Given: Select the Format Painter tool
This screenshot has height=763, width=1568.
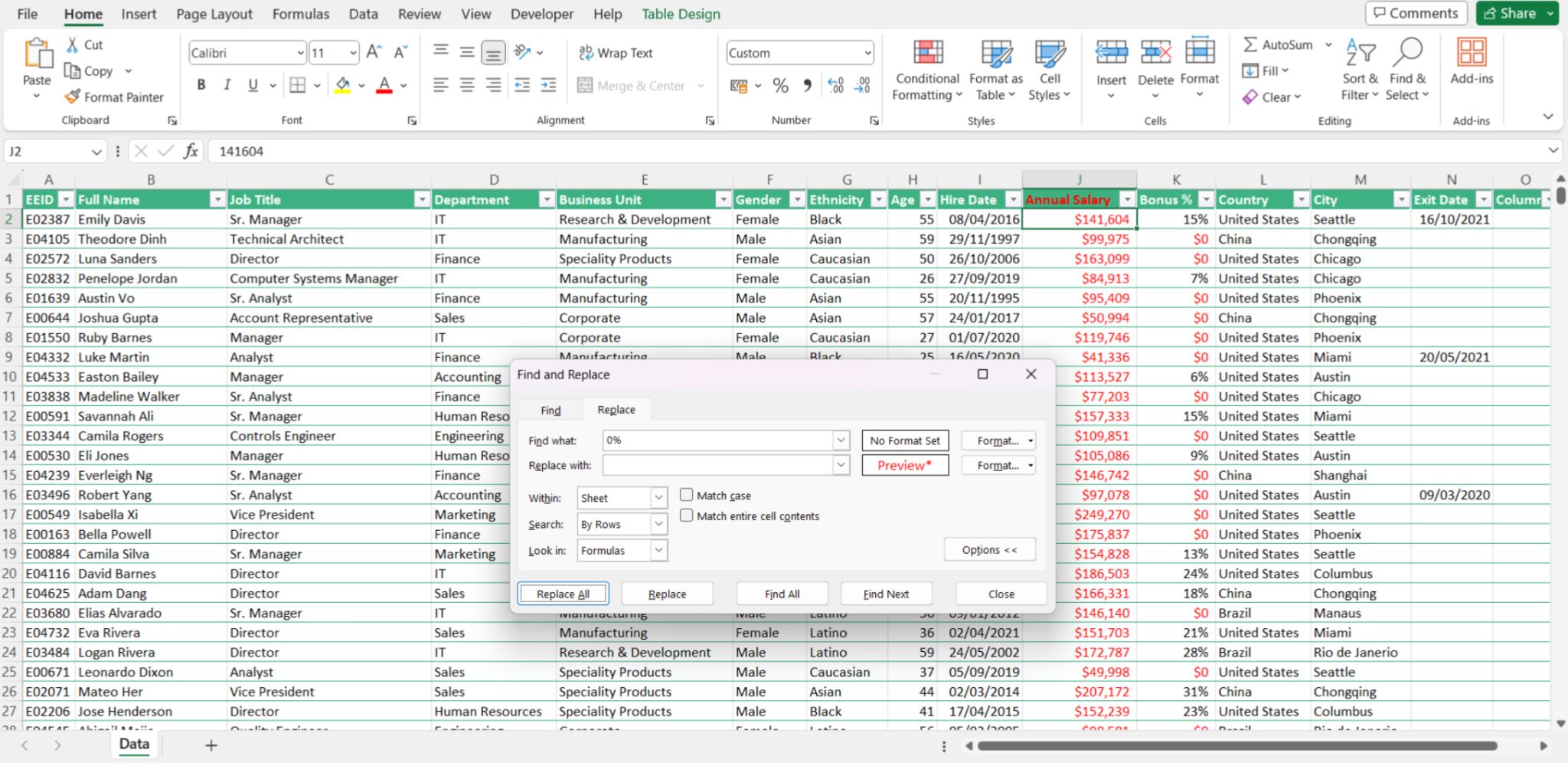Looking at the screenshot, I should pyautogui.click(x=113, y=97).
